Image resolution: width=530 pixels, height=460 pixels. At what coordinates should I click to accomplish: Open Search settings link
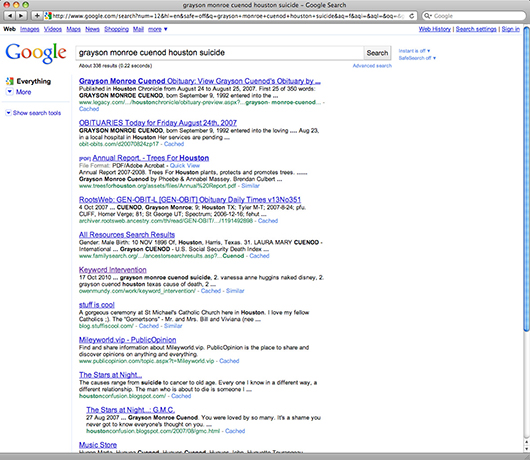(476, 29)
